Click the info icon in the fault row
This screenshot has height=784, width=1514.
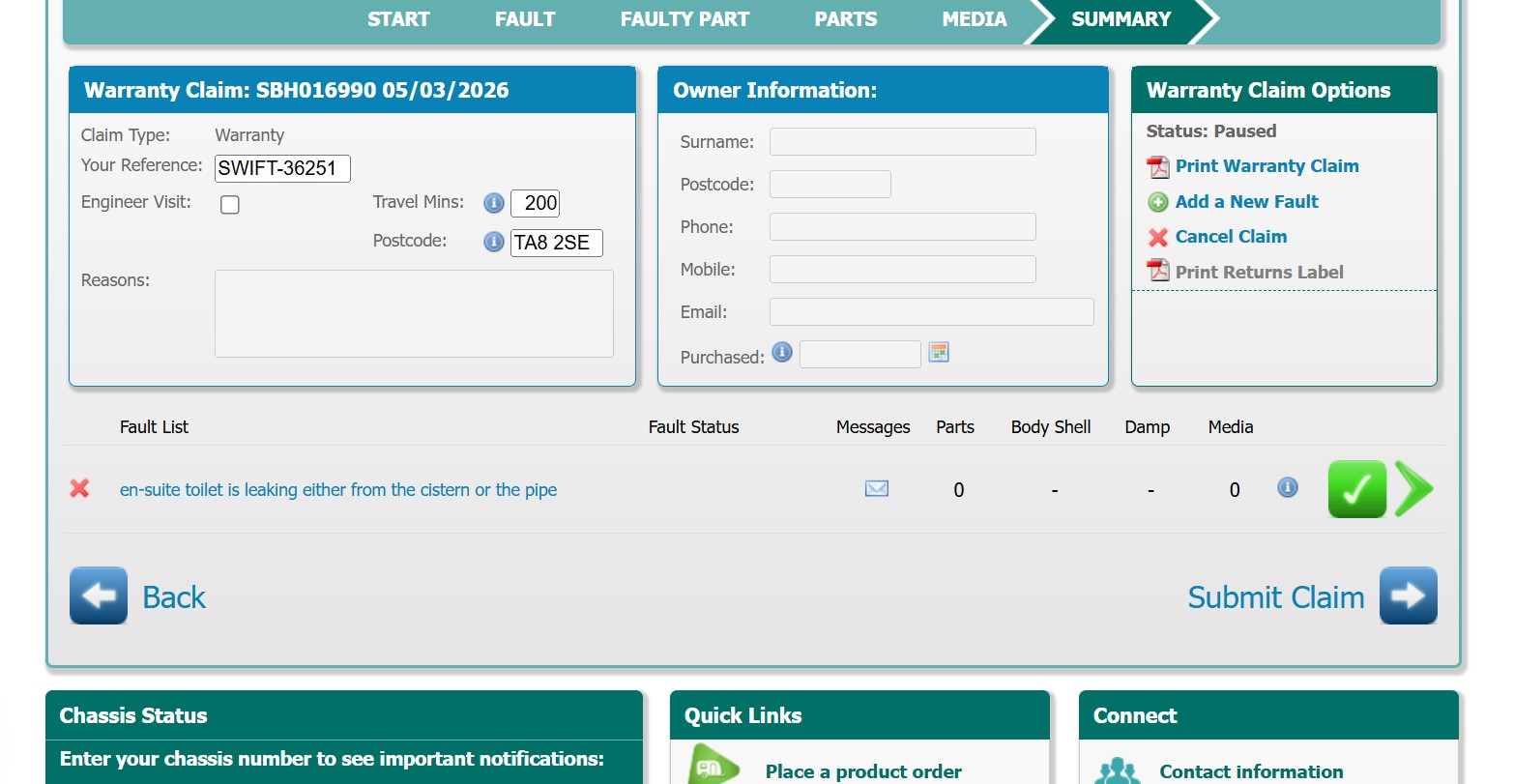pyautogui.click(x=1288, y=487)
